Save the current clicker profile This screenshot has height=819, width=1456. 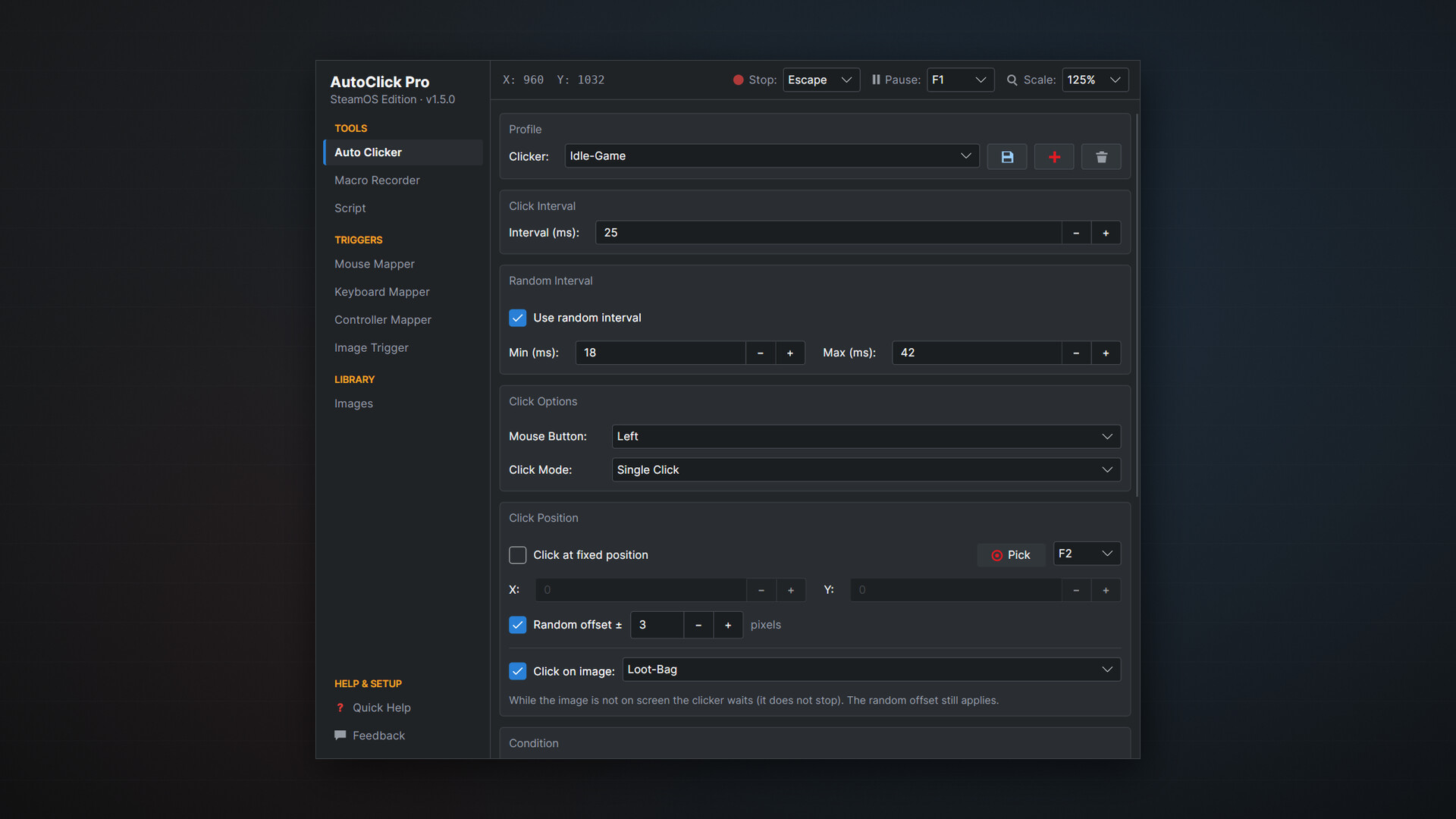pos(1007,157)
